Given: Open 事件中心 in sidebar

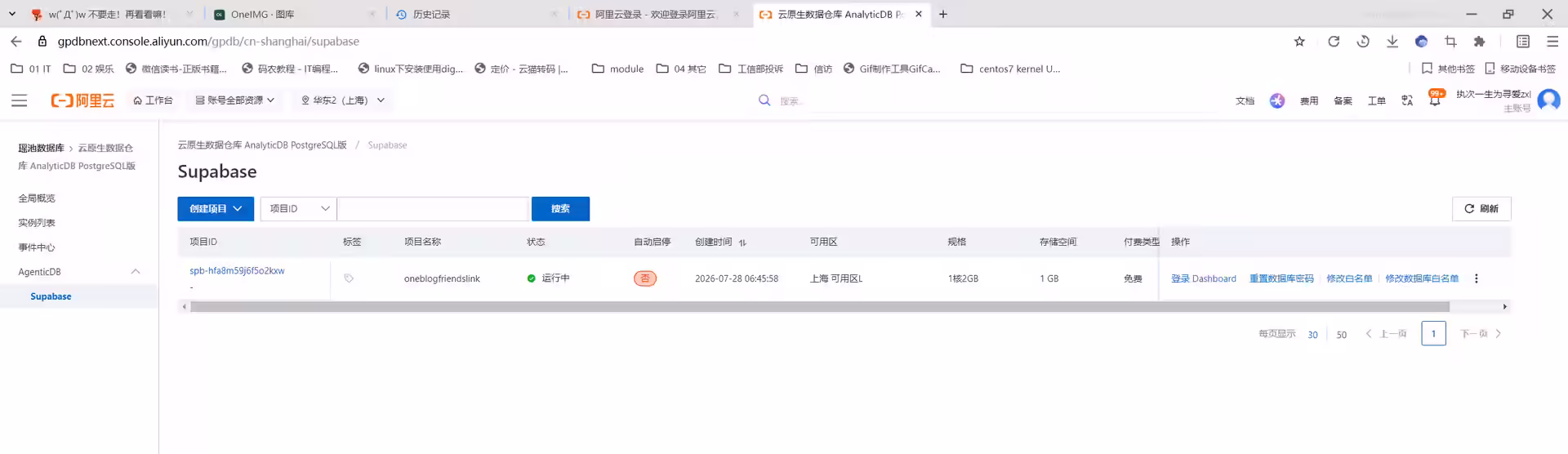Looking at the screenshot, I should point(37,247).
